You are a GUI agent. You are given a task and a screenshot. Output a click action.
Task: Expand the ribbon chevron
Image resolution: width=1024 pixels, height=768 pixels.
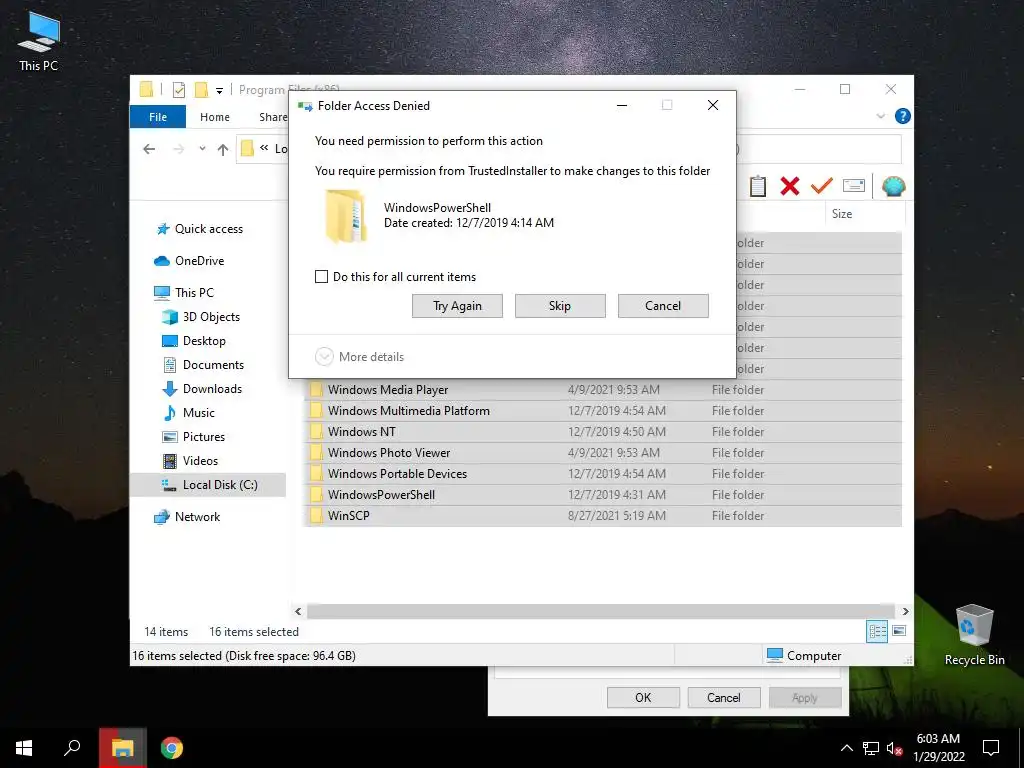click(x=880, y=116)
